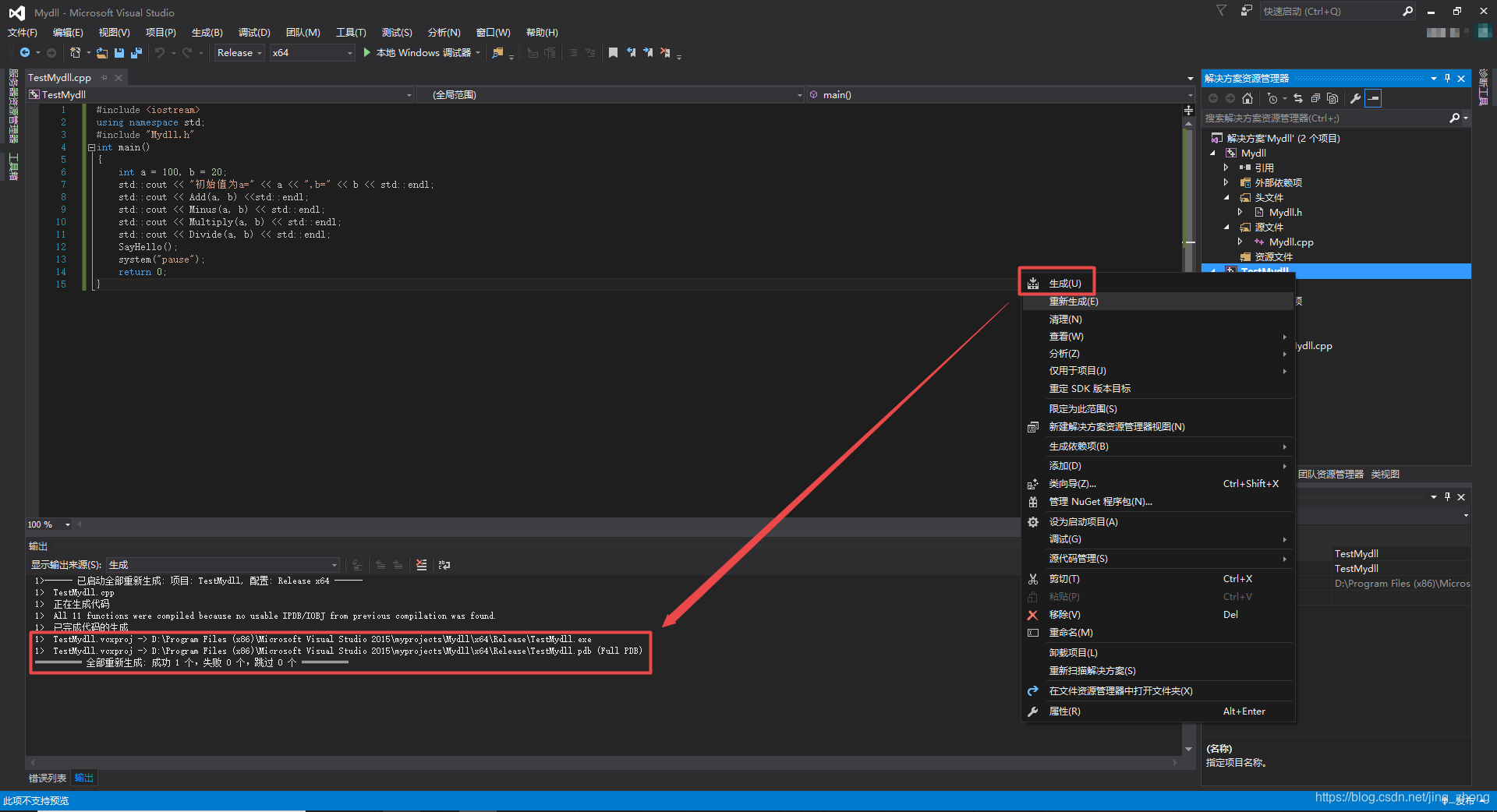Viewport: 1497px width, 812px height.
Task: Collapse the Mydll project node
Action: click(x=1212, y=154)
